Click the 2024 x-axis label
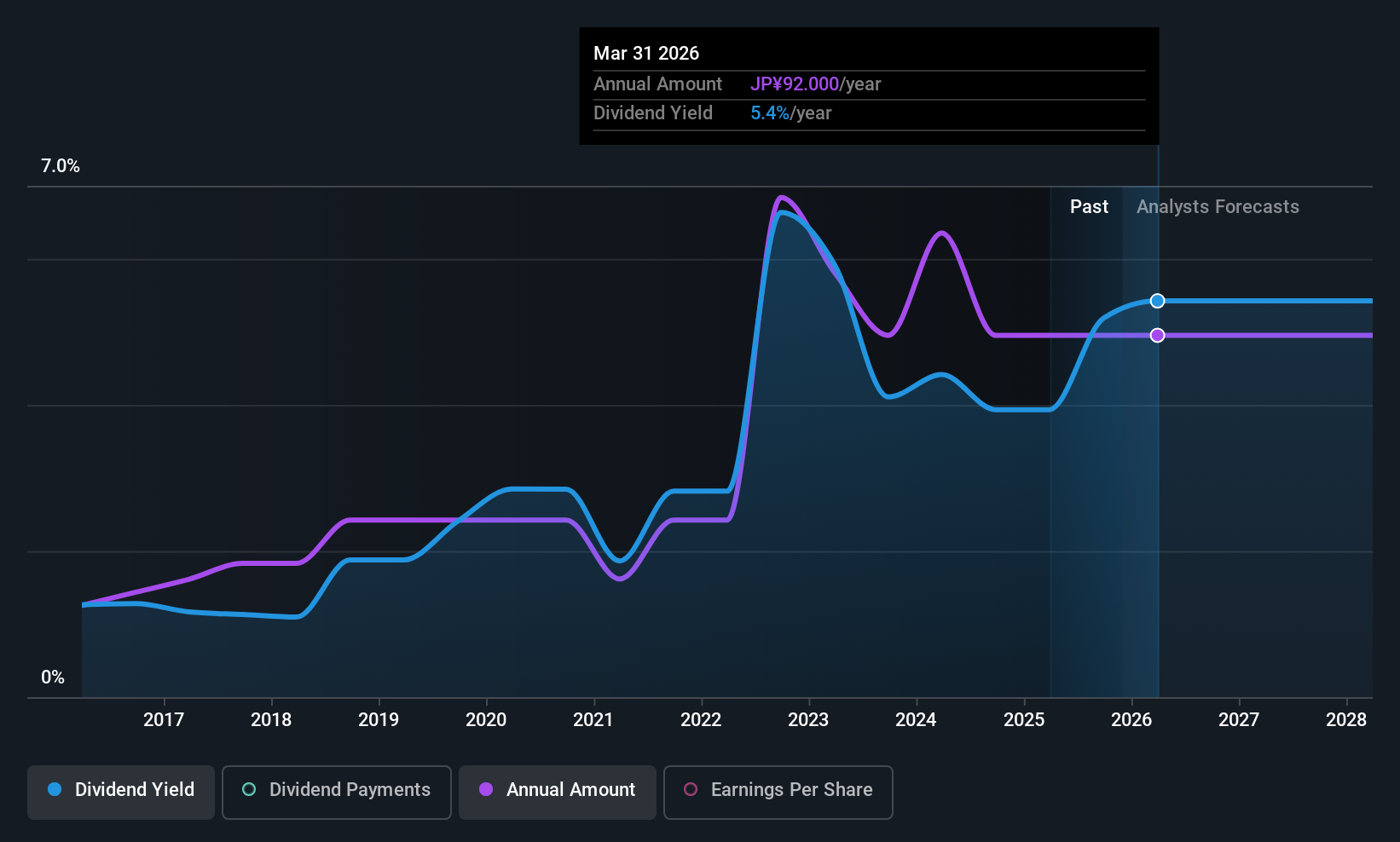This screenshot has height=842, width=1400. (x=916, y=720)
